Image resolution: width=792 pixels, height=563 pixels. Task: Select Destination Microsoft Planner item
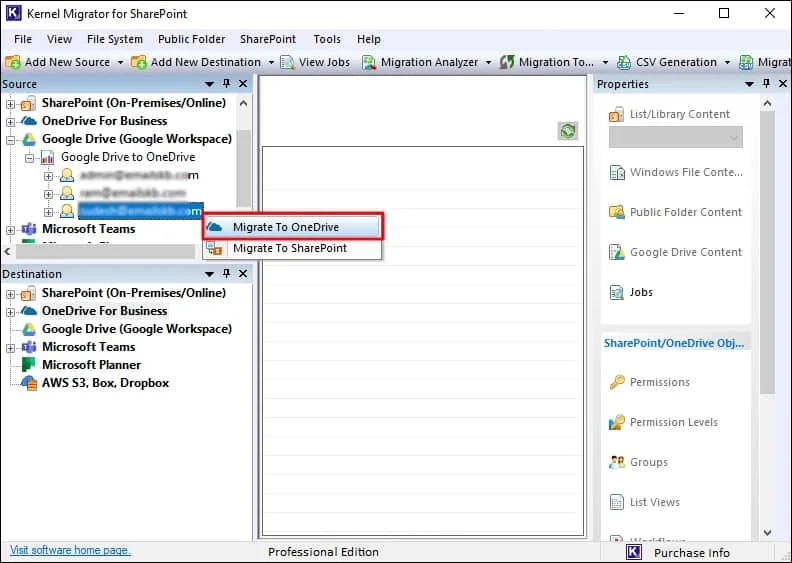(91, 365)
